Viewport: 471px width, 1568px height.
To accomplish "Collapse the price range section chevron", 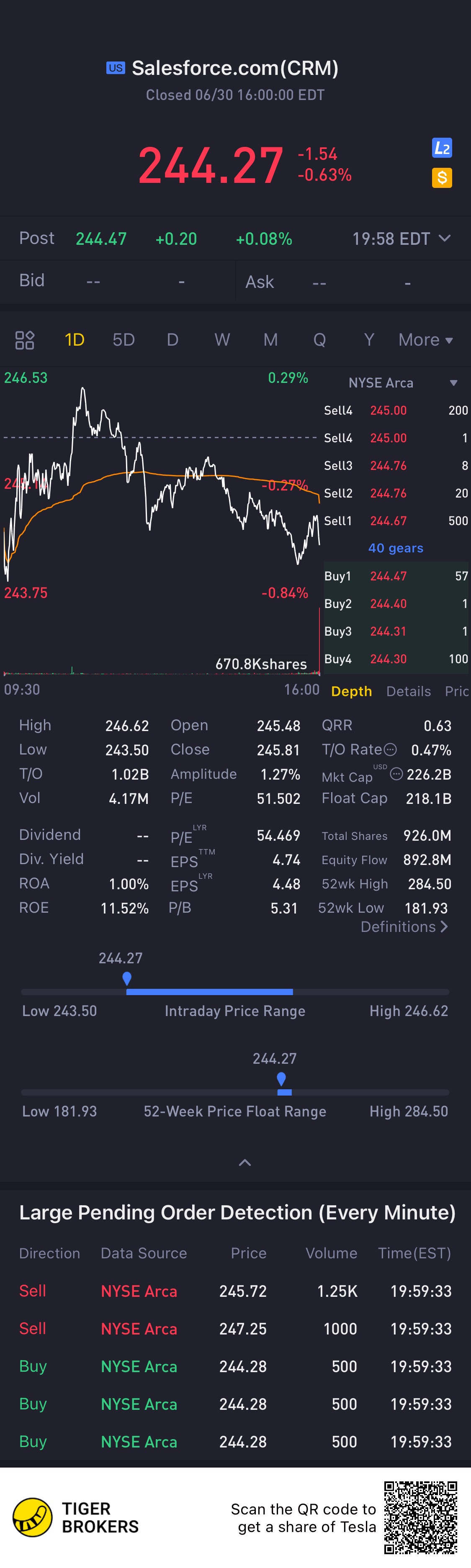I will tap(245, 1163).
